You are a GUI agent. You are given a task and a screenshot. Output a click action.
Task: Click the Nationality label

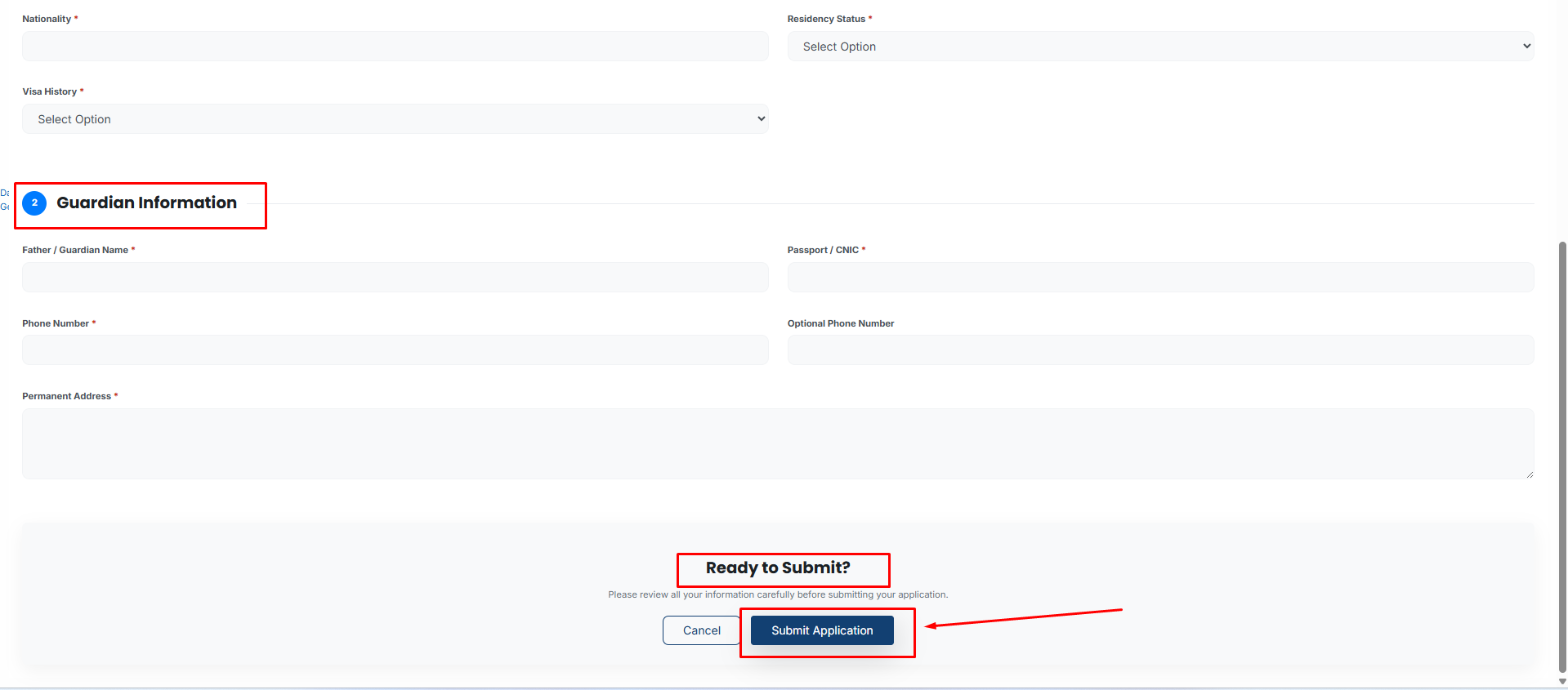47,19
